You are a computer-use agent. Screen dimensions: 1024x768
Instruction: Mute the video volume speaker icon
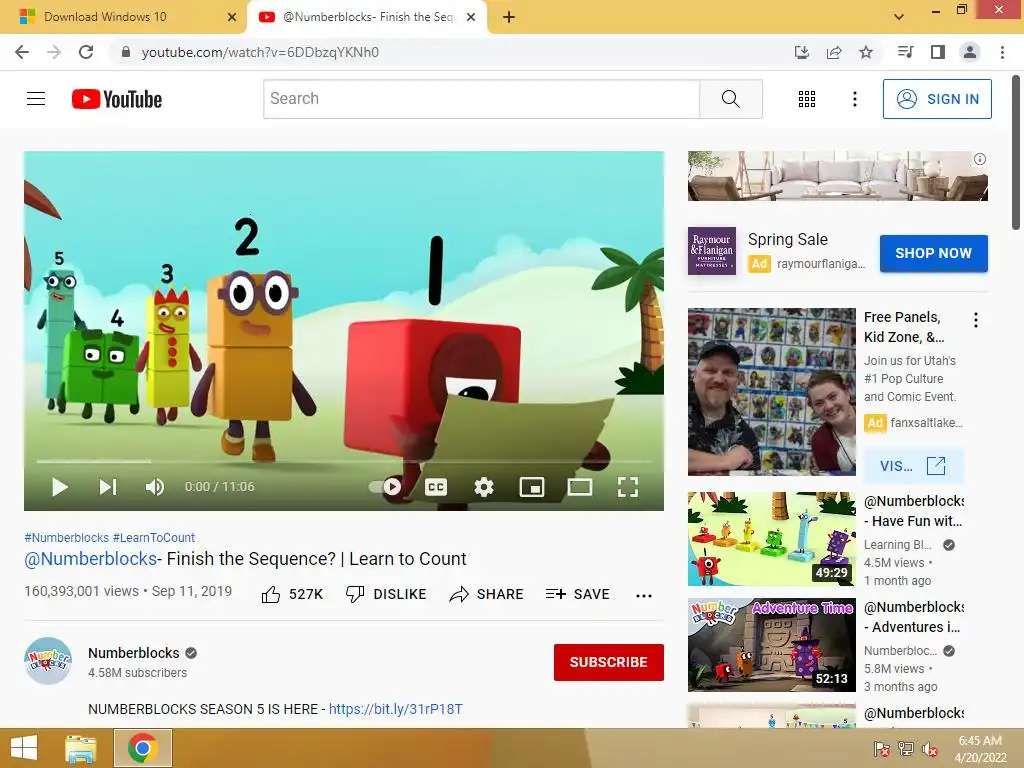point(155,487)
